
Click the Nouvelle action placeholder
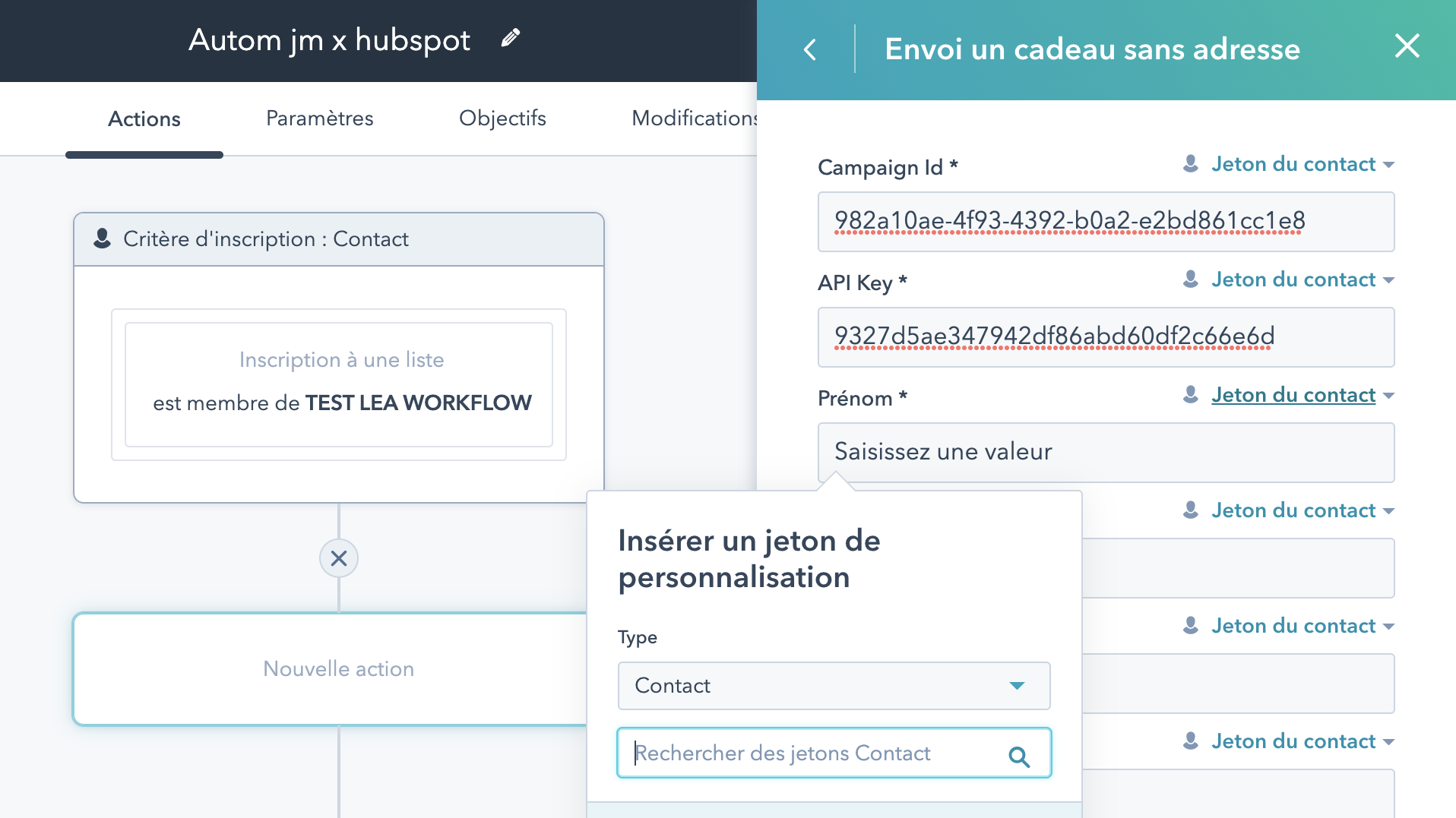[x=338, y=668]
